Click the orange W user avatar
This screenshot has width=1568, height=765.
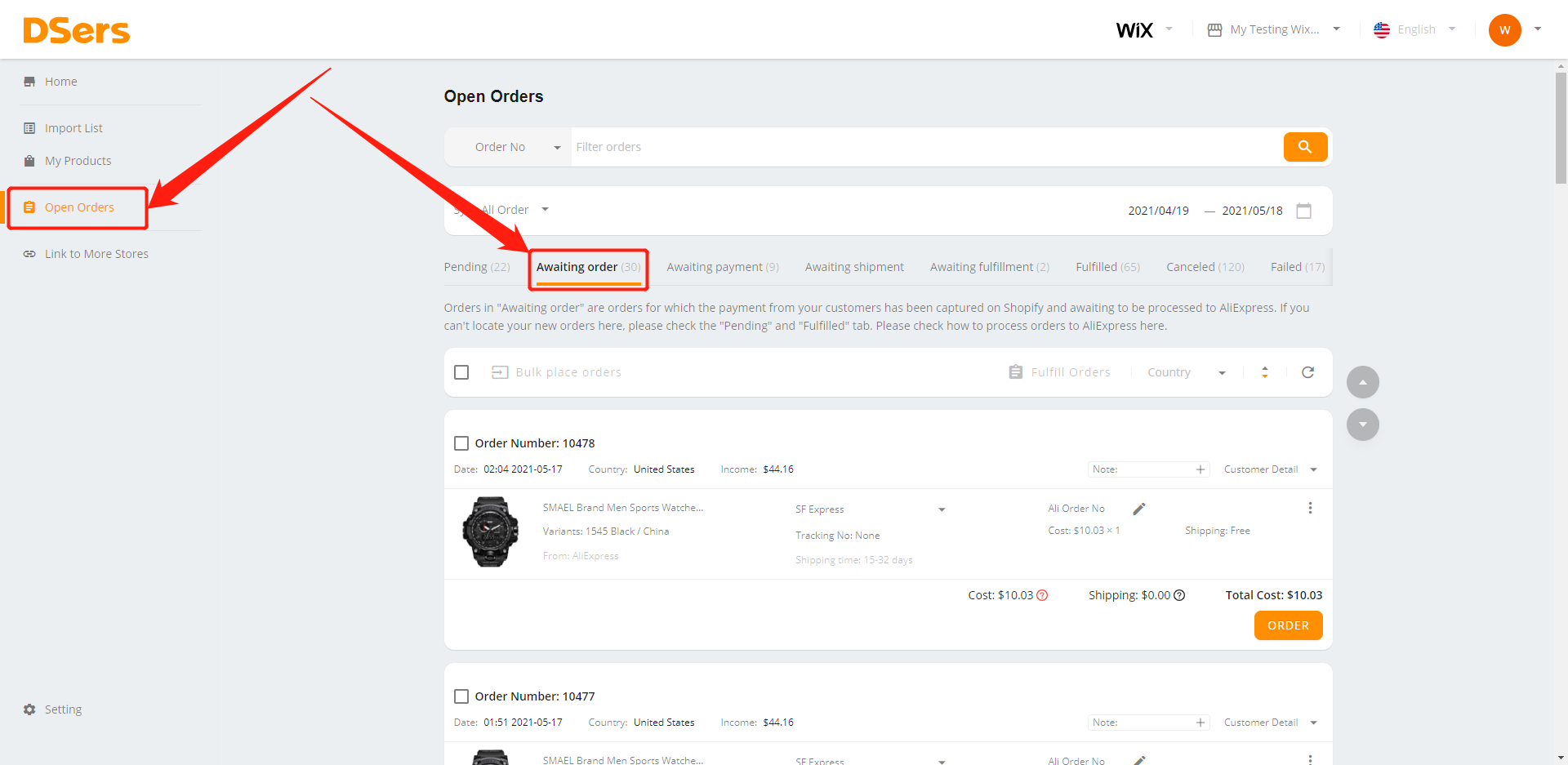click(x=1504, y=30)
